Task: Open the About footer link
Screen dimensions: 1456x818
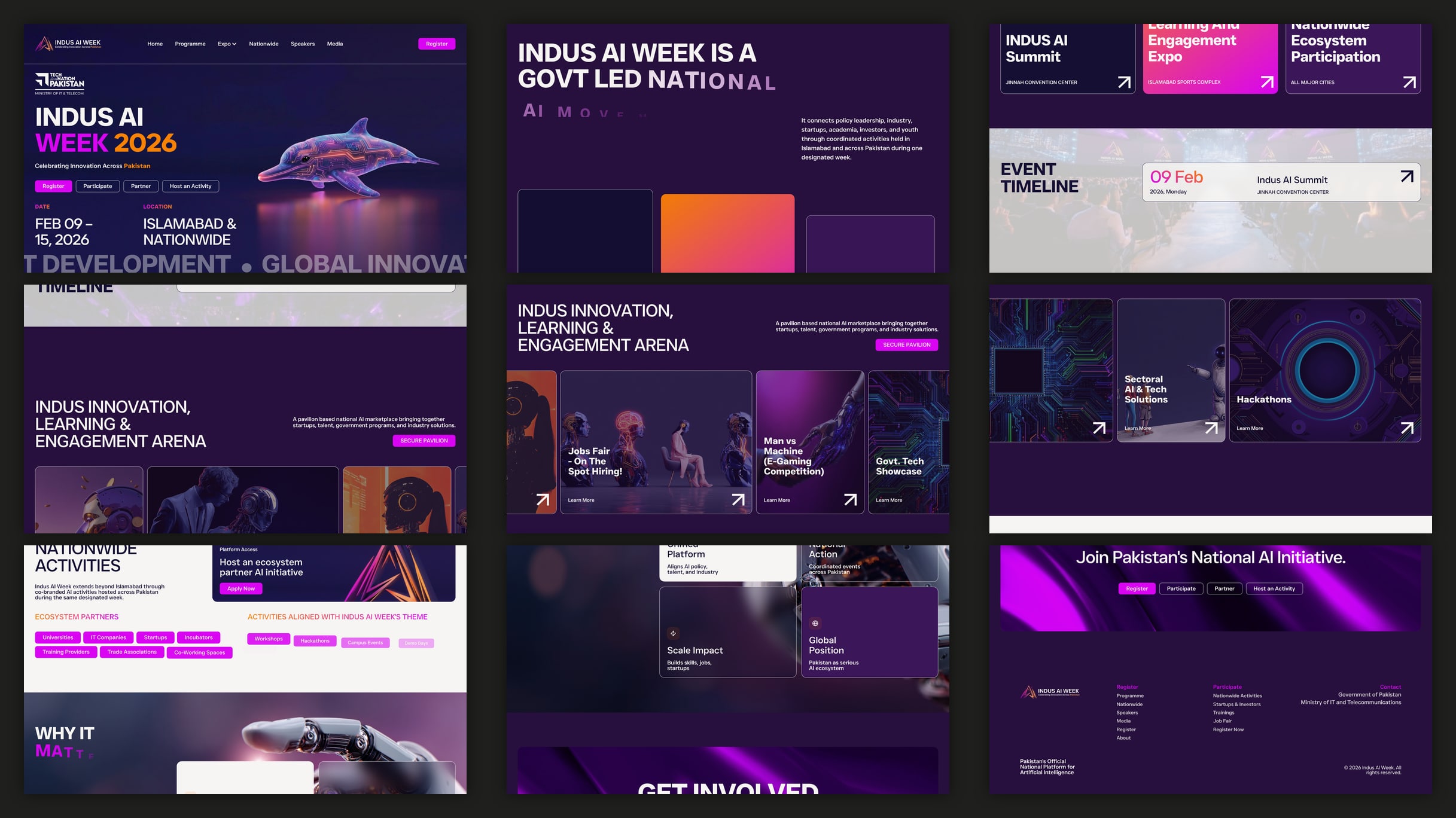Action: 1123,738
